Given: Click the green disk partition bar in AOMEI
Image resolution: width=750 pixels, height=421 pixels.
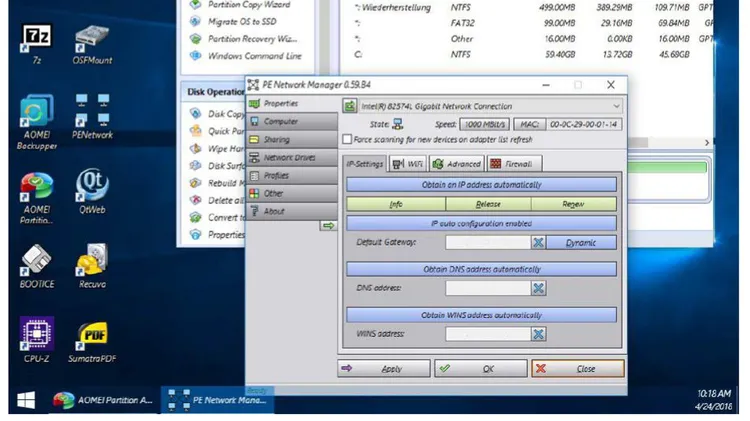Looking at the screenshot, I should click(667, 167).
